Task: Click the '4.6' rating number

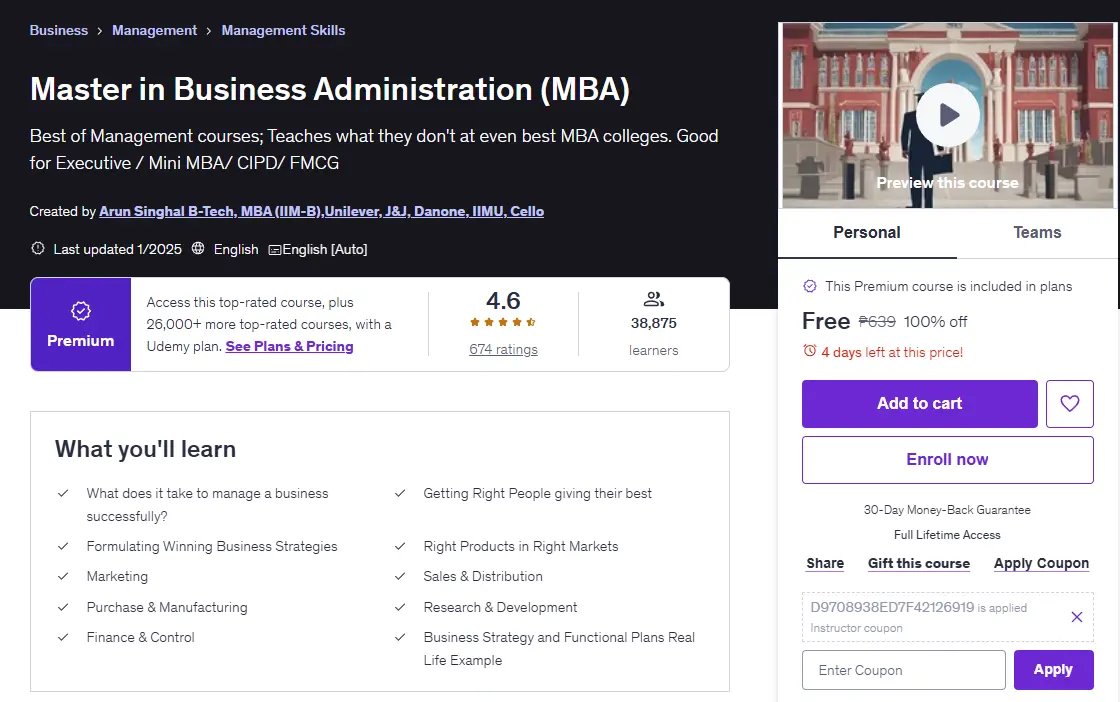Action: coord(503,301)
